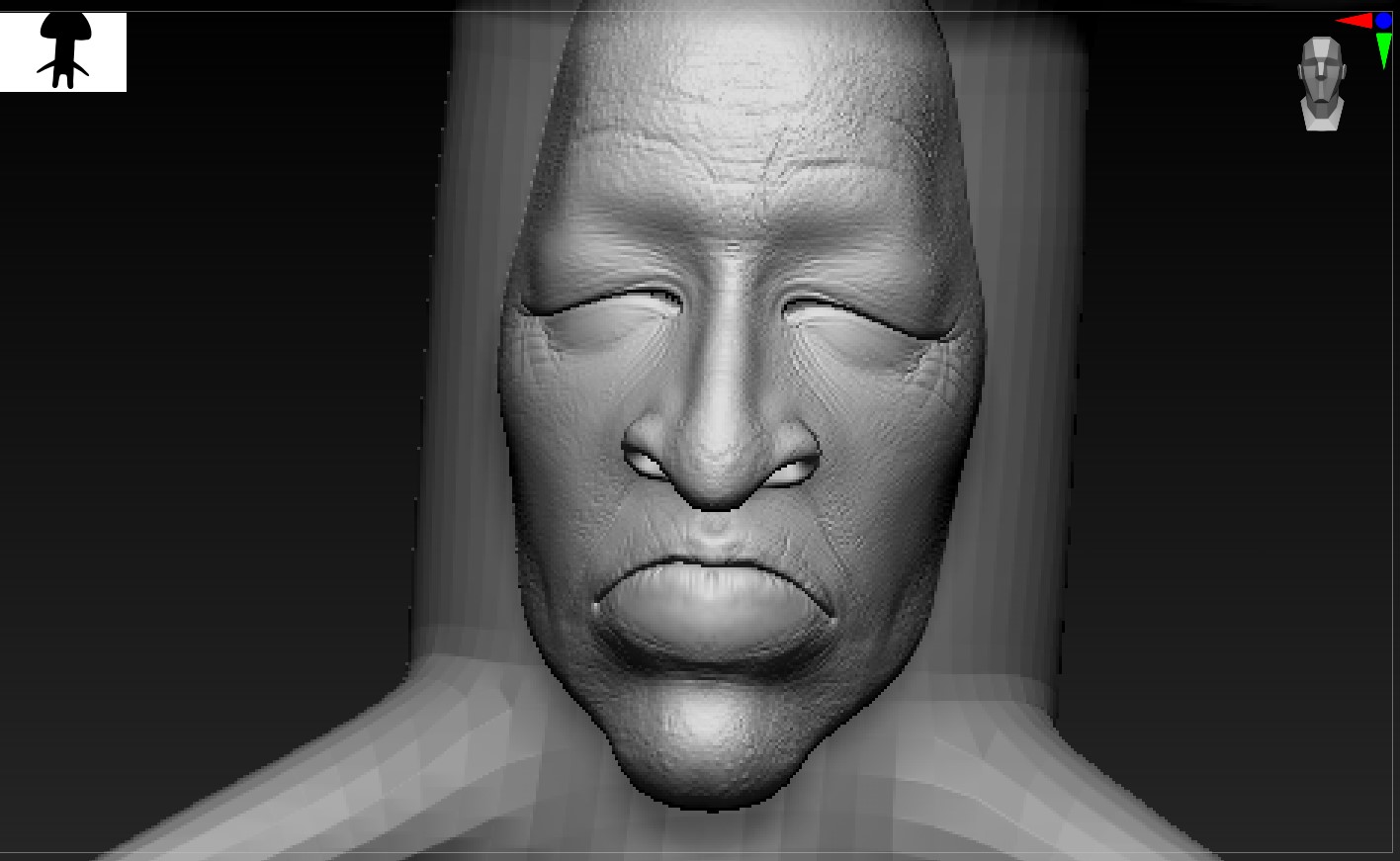Click the green Y-axis cone
The height and width of the screenshot is (861, 1400).
1384,49
